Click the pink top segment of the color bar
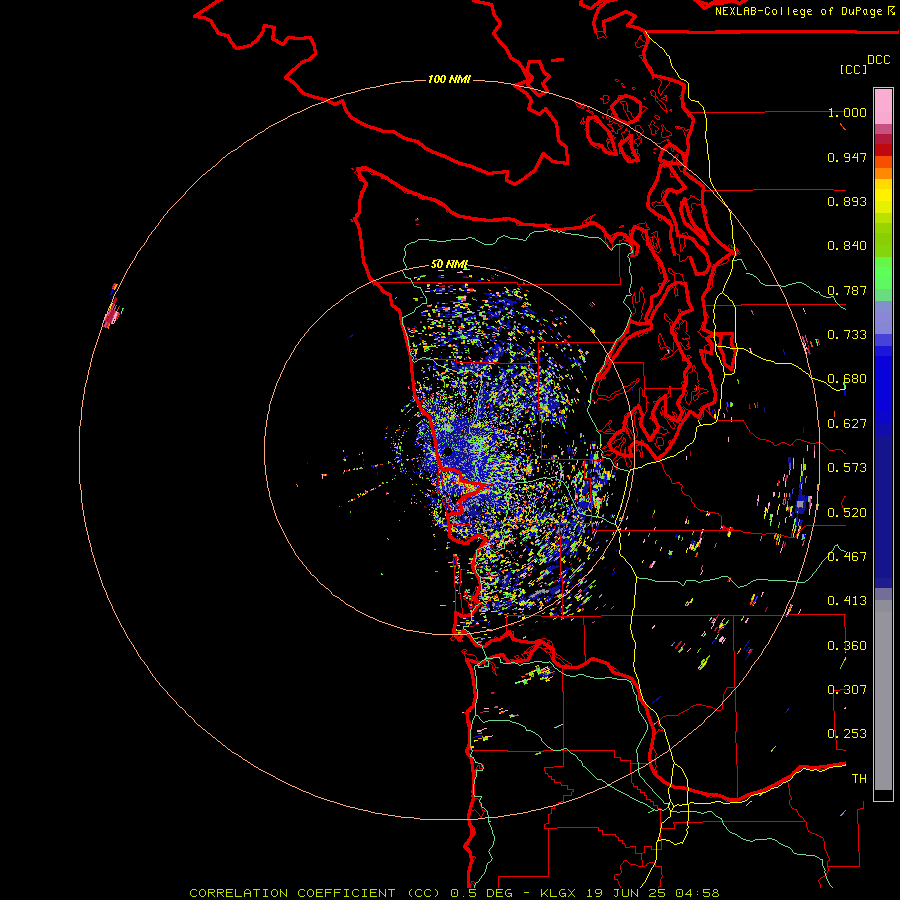 point(883,106)
